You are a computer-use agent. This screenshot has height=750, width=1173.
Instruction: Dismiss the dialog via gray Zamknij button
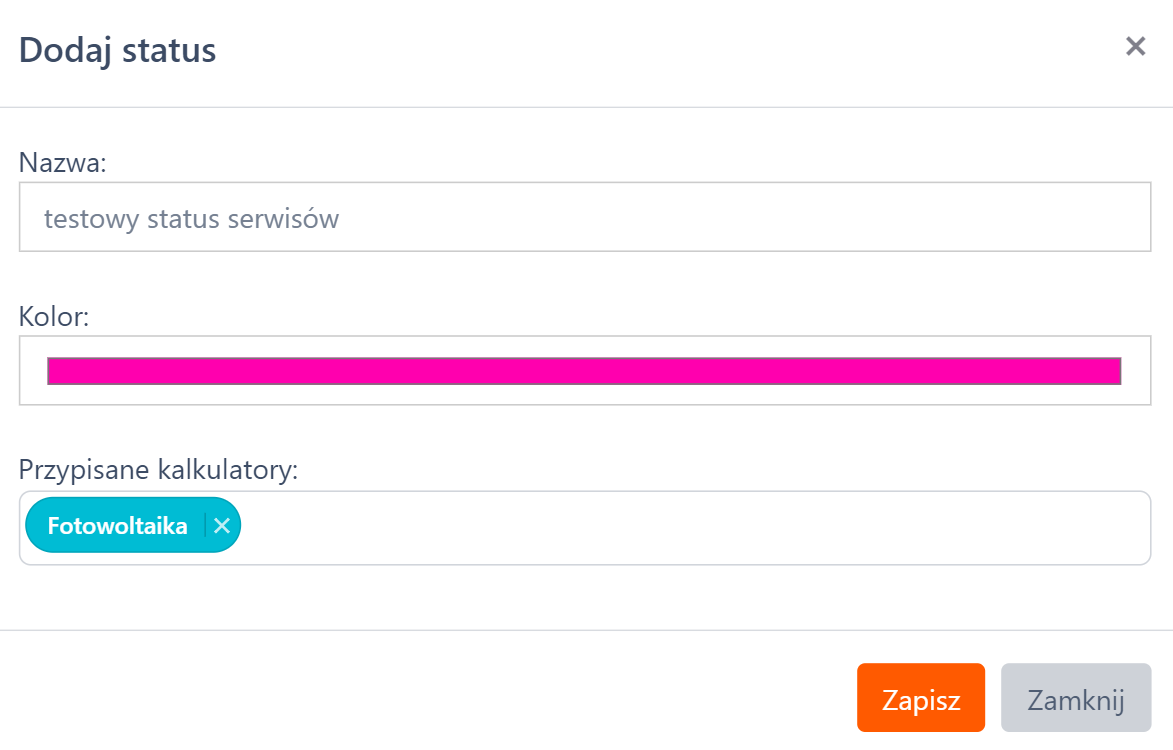[x=1075, y=698]
